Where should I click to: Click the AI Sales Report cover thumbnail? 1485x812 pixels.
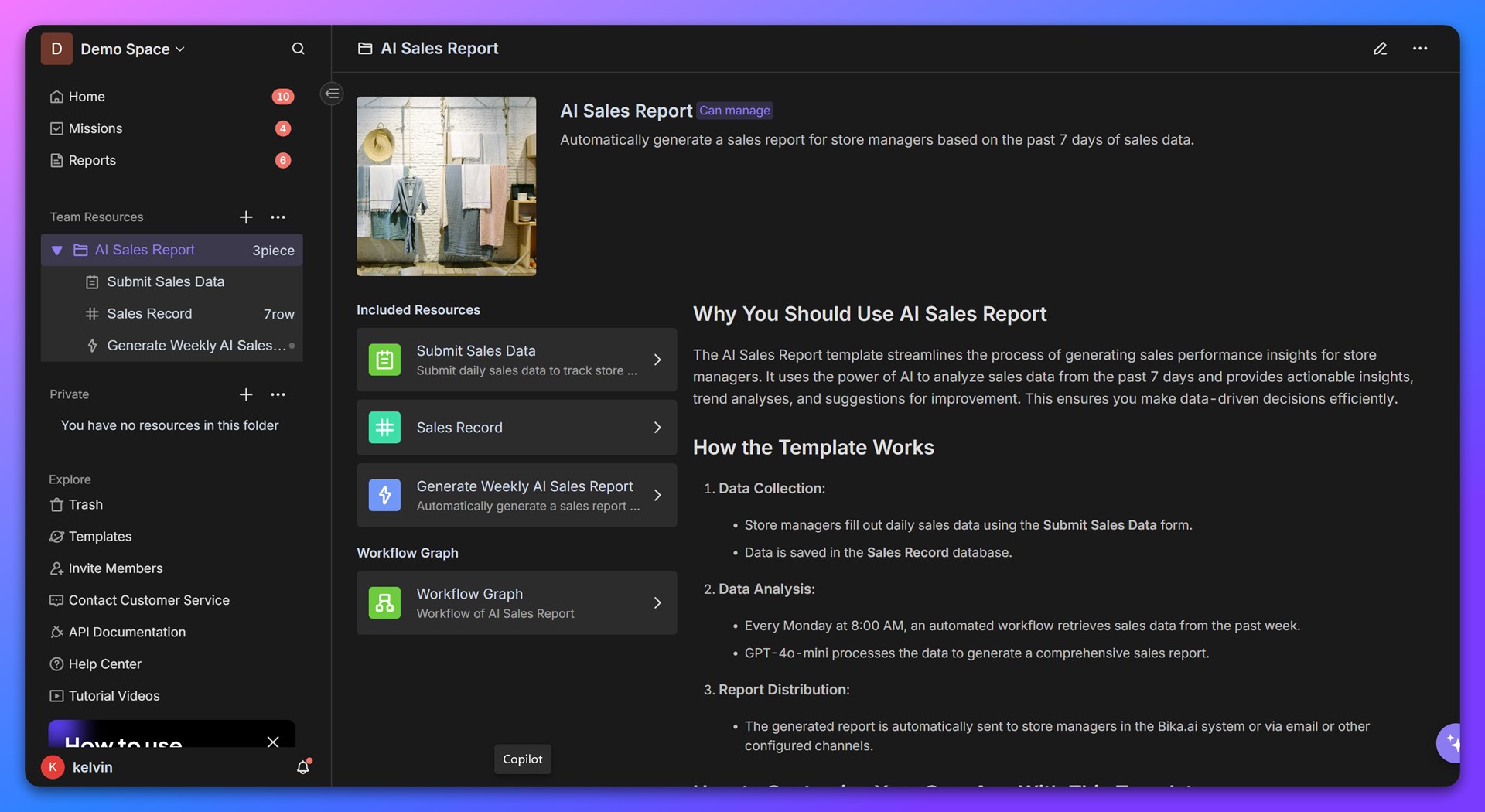(446, 186)
